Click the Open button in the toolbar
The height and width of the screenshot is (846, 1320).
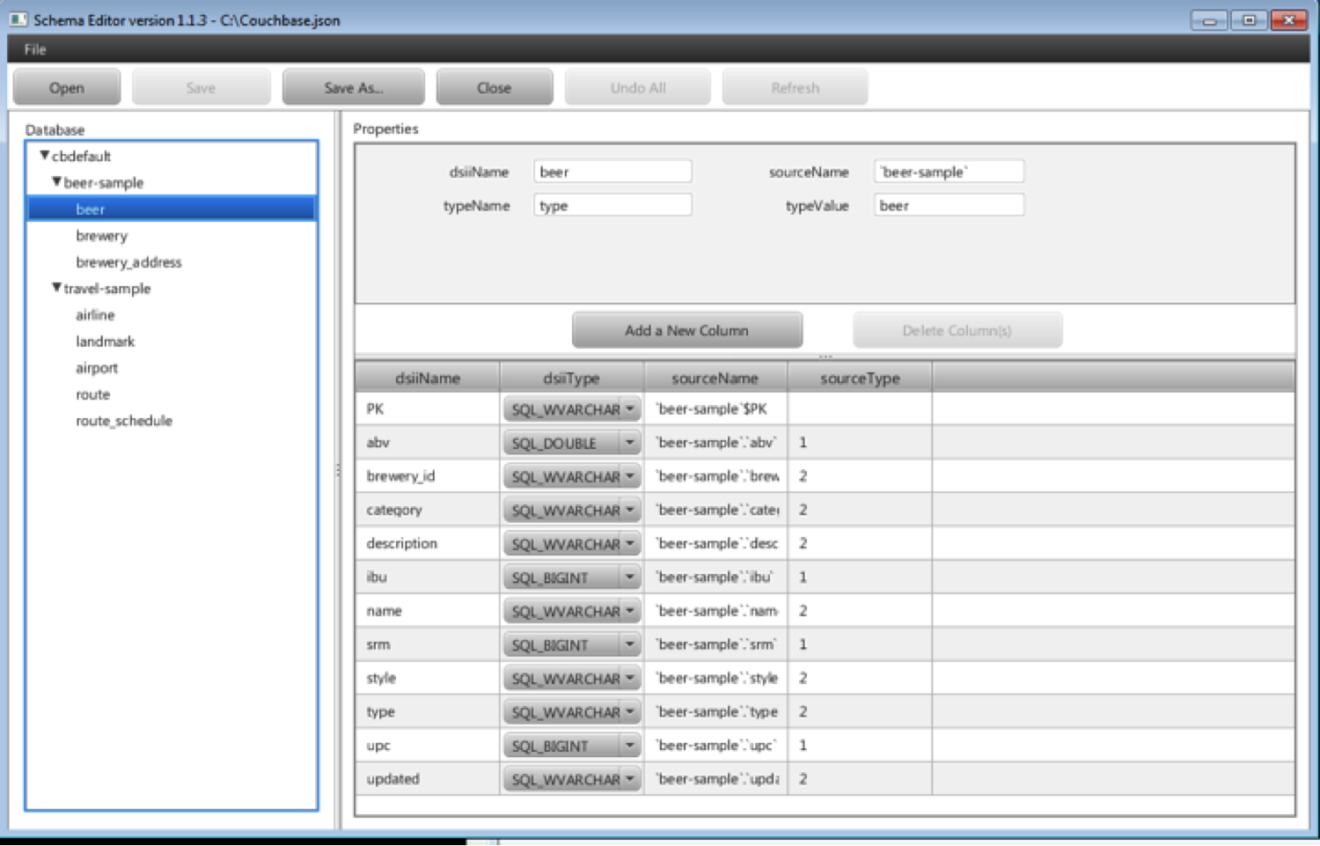(x=66, y=87)
